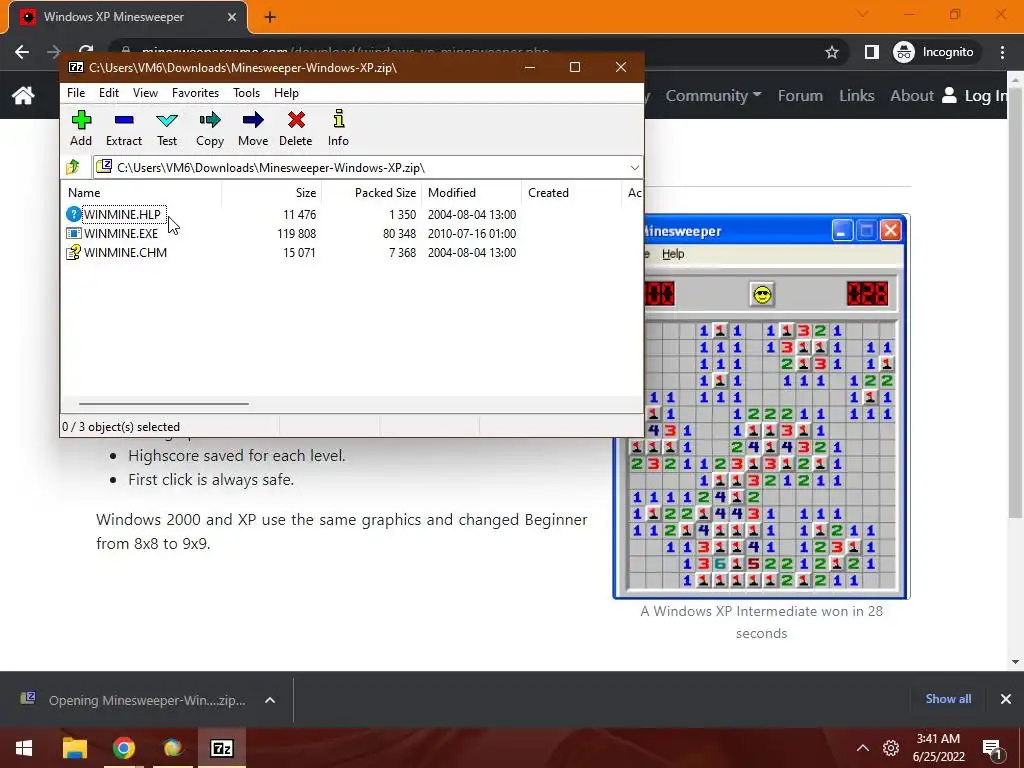Sort by Created column header

571,193
